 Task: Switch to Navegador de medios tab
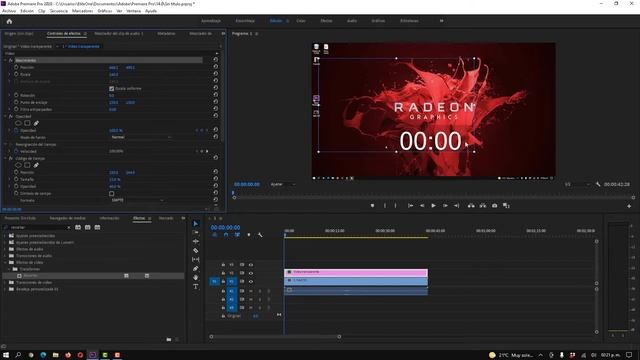pyautogui.click(x=67, y=218)
